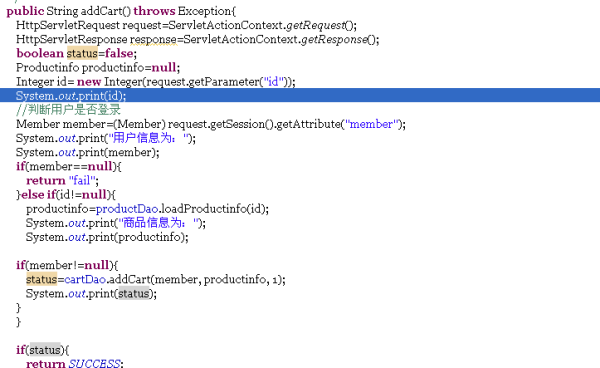Click the highlighted System.out.print(id) line
Image resolution: width=600 pixels, height=368 pixels.
(x=300, y=95)
